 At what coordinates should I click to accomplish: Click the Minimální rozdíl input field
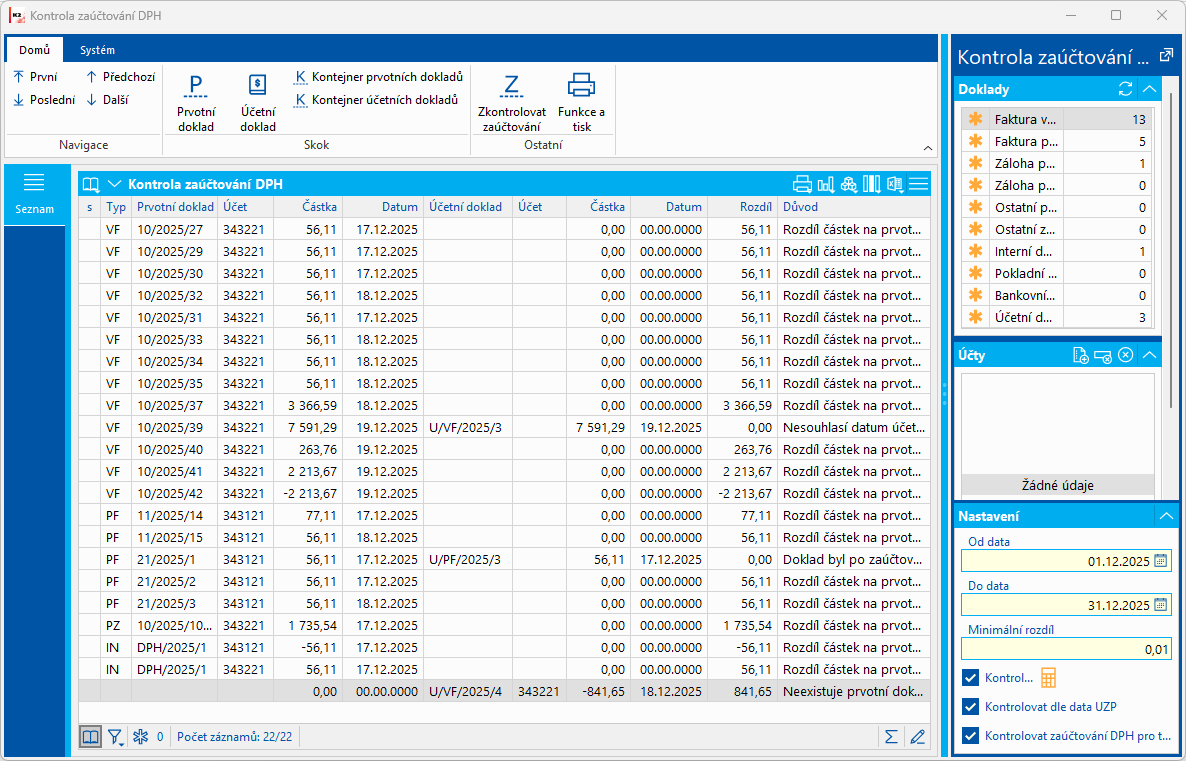(1065, 649)
